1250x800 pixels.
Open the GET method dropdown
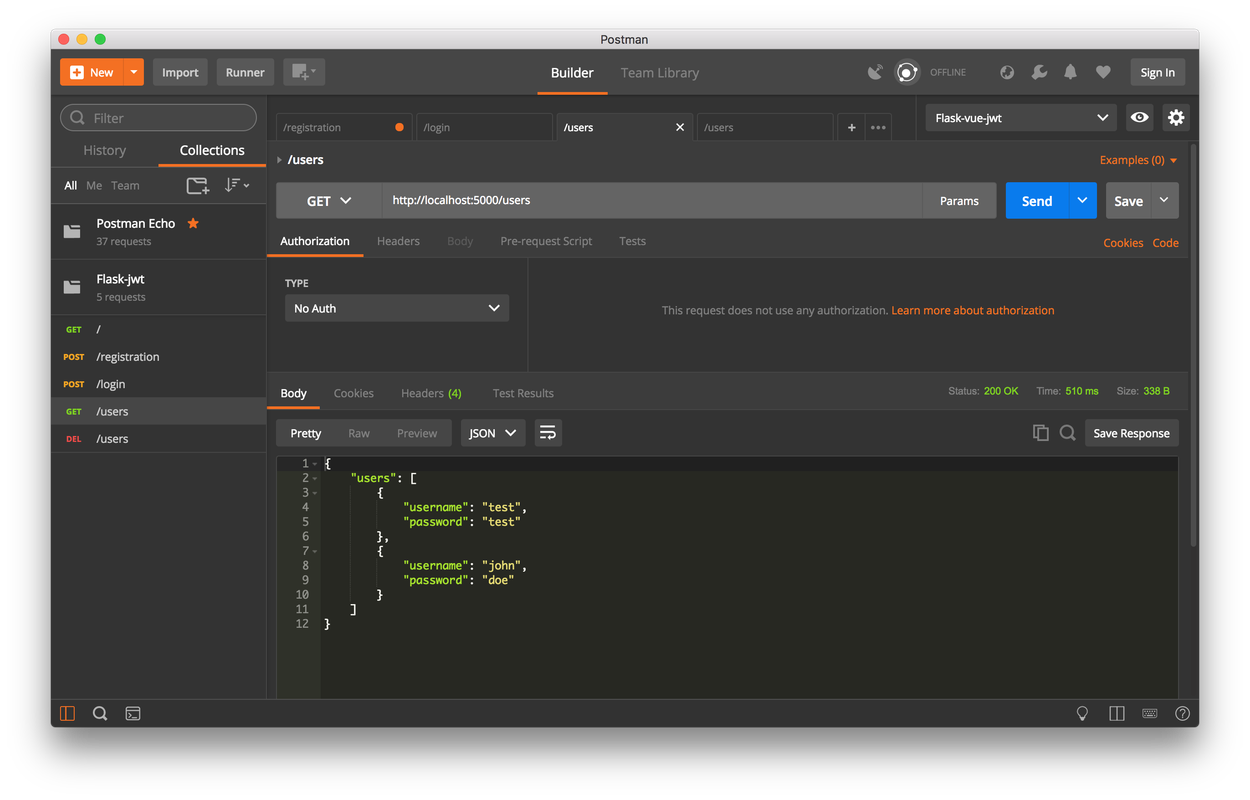tap(329, 201)
